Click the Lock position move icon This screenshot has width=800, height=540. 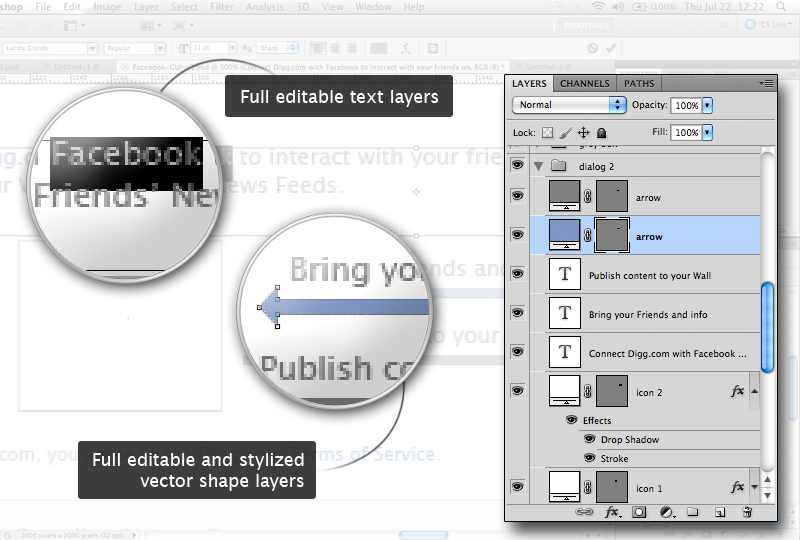[583, 133]
